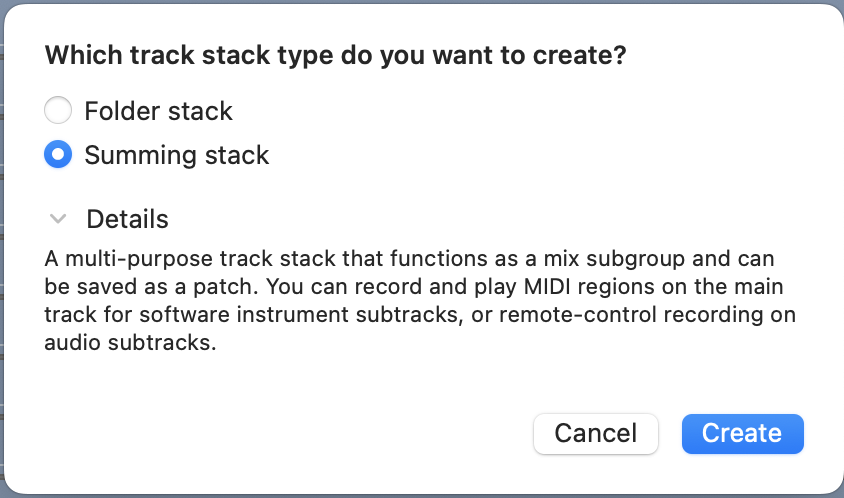Screen dimensions: 844x498
Task: Click the empty circle beside Folder stack
Action: pyautogui.click(x=59, y=110)
